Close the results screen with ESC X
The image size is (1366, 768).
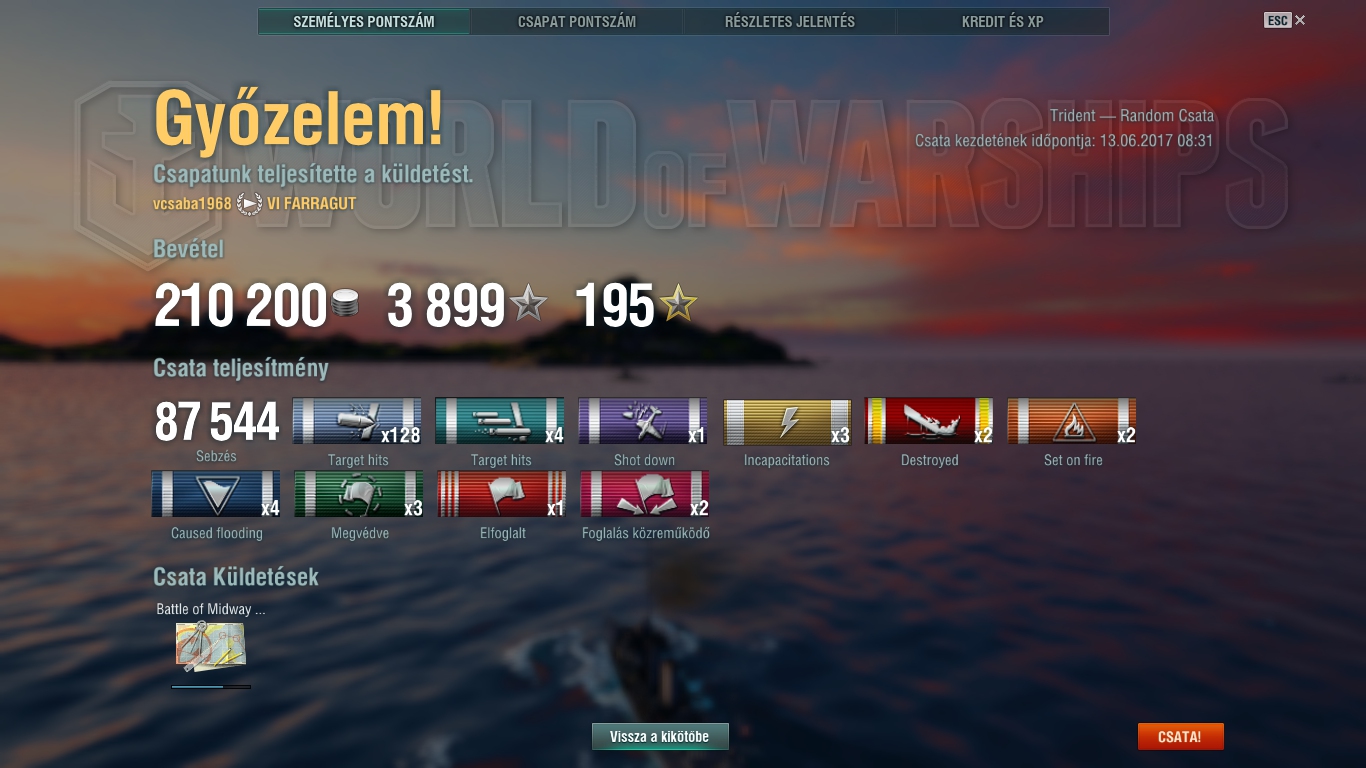pyautogui.click(x=1285, y=20)
